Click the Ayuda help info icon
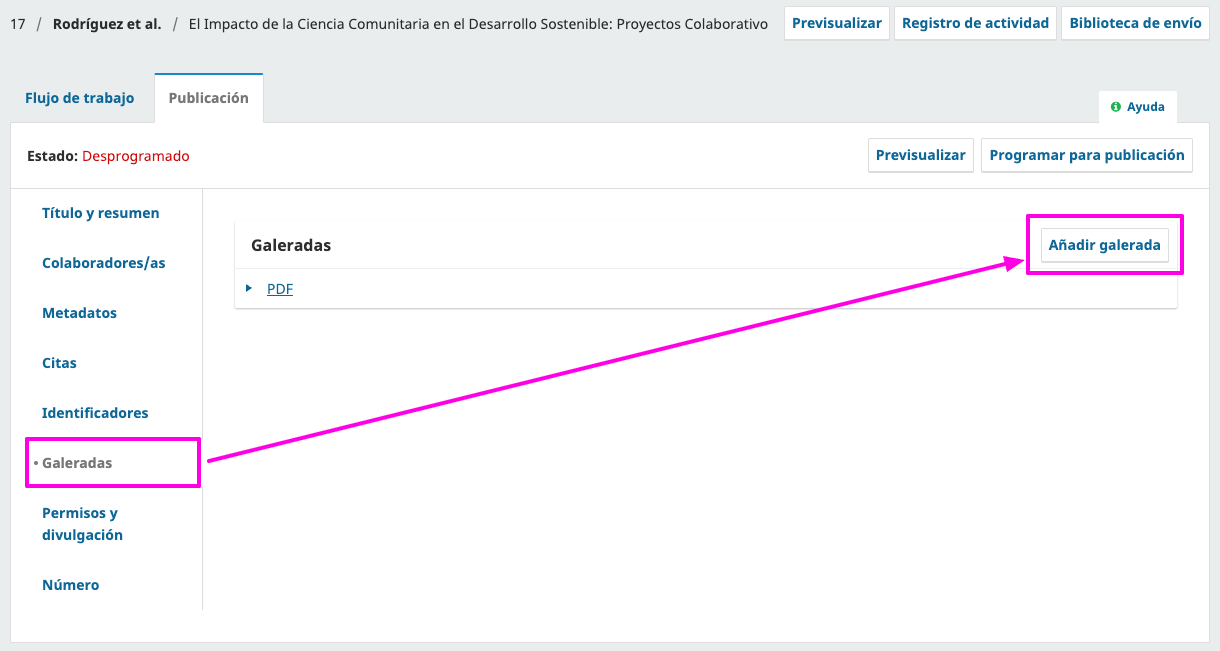1220x651 pixels. click(x=1116, y=107)
